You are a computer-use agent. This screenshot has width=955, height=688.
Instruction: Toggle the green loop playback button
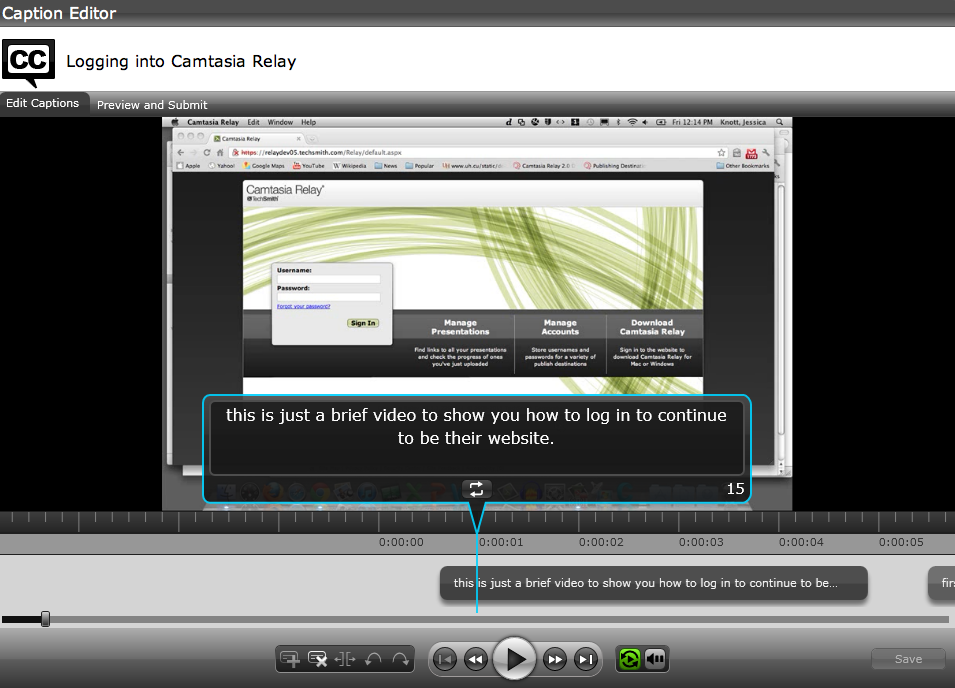coord(629,659)
